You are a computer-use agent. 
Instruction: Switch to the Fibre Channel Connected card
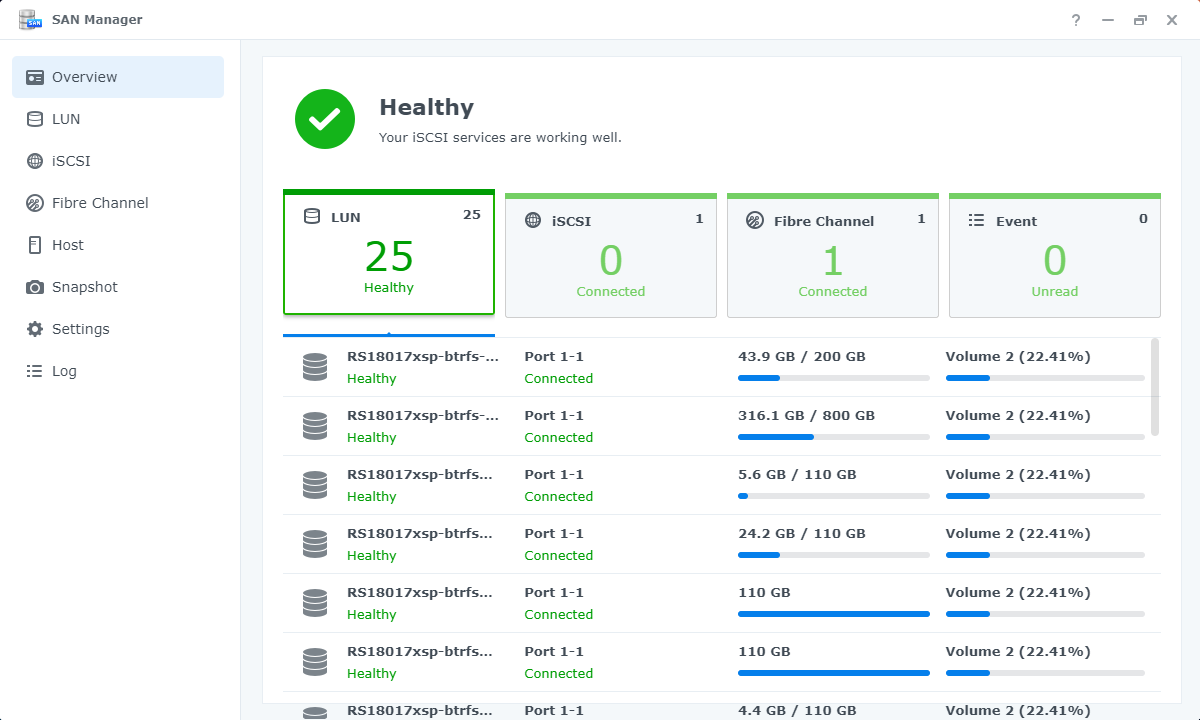832,257
